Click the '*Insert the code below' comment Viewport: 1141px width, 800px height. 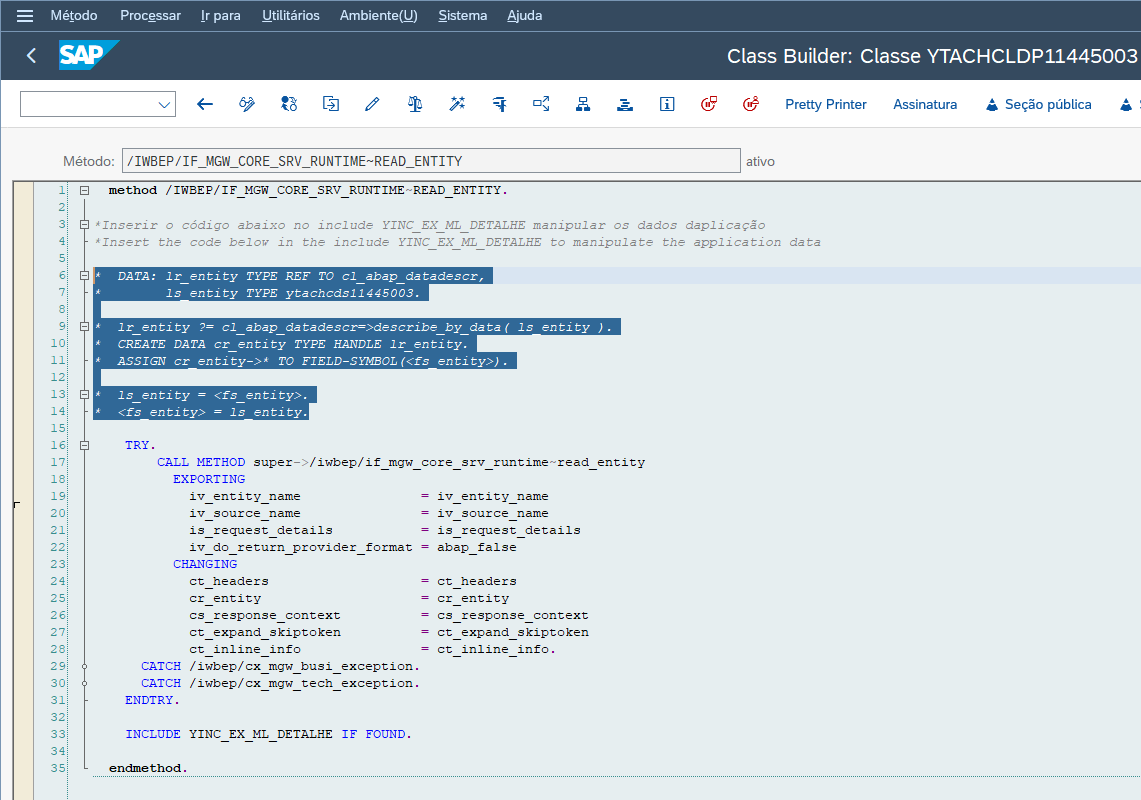click(458, 242)
